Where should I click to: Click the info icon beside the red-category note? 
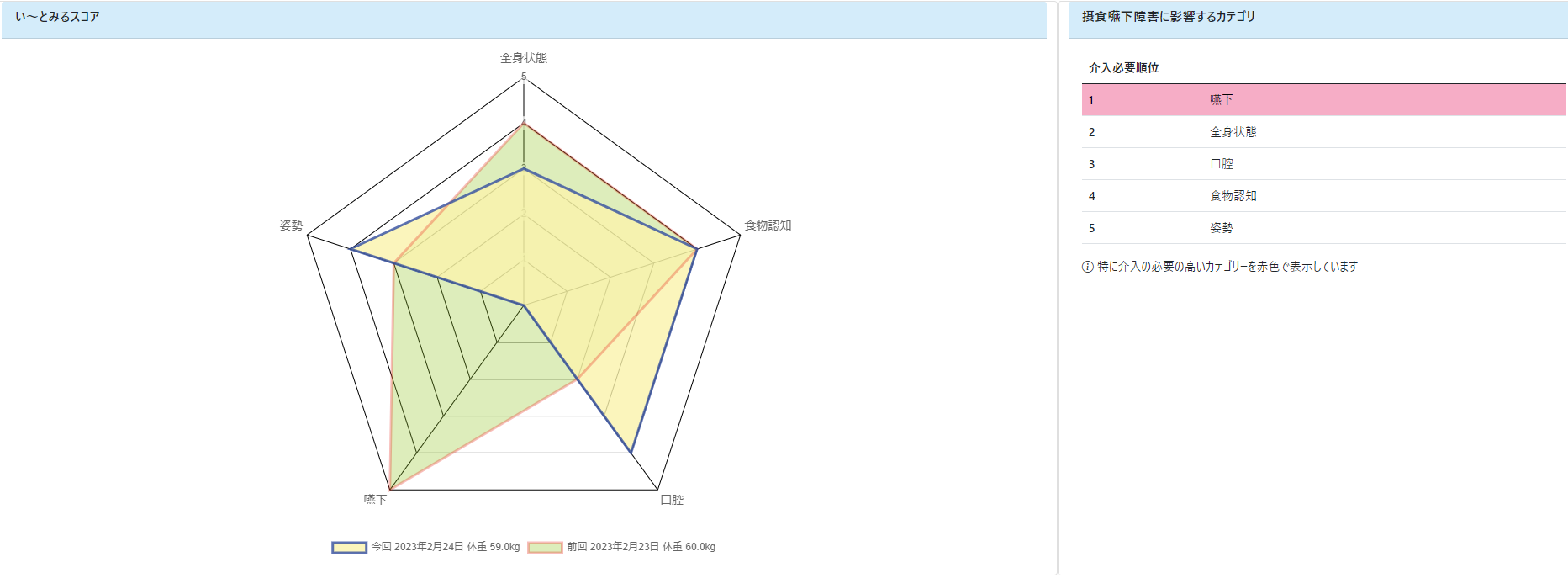click(1088, 267)
